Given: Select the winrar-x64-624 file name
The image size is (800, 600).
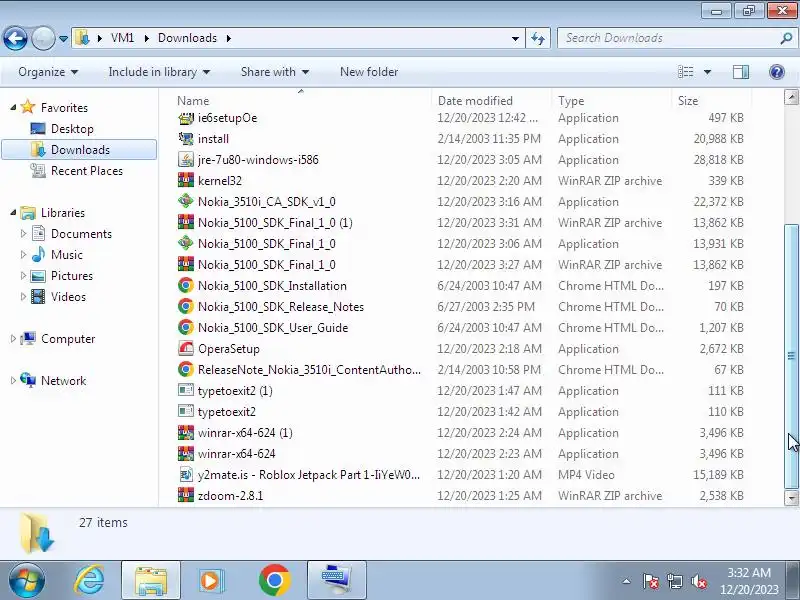Looking at the screenshot, I should [237, 454].
